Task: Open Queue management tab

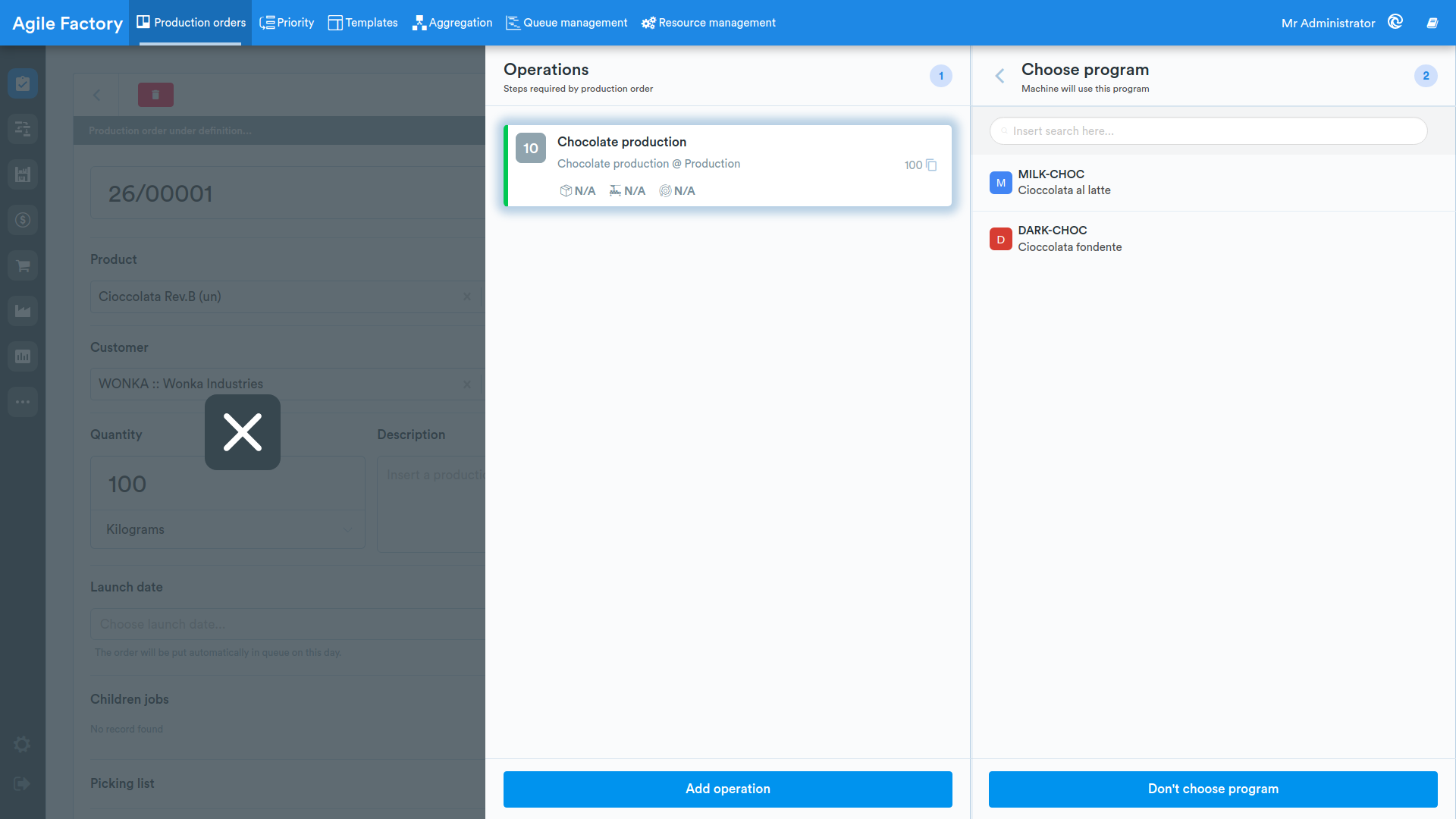Action: pyautogui.click(x=566, y=23)
